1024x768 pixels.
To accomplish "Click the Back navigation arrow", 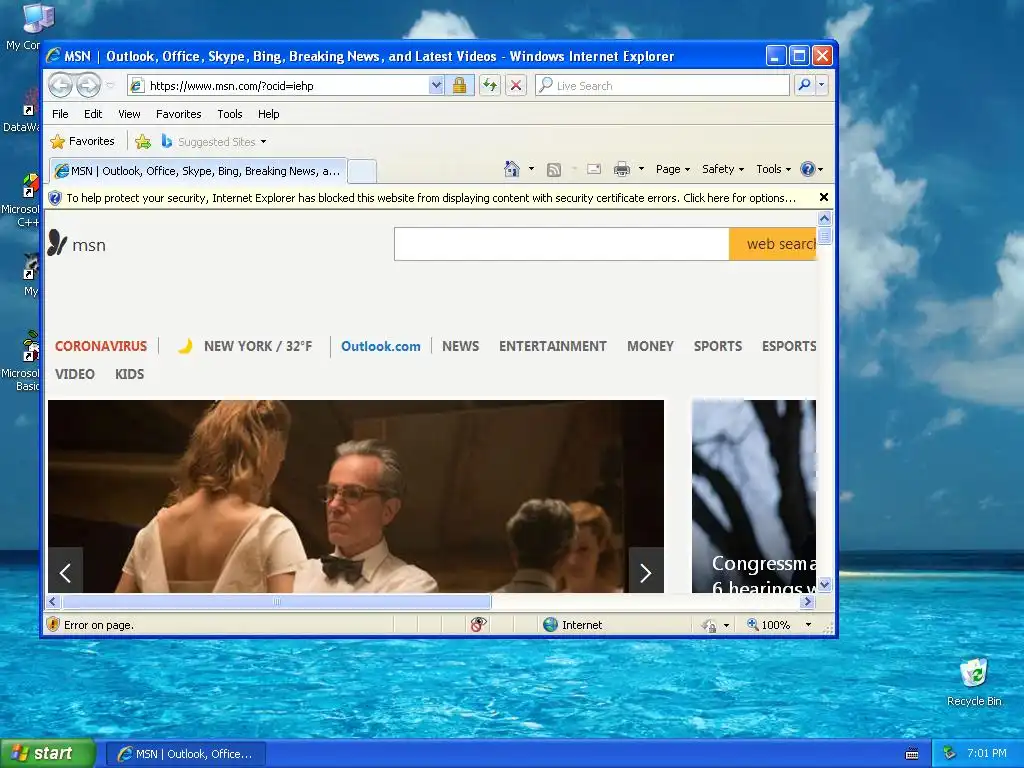I will [x=60, y=86].
